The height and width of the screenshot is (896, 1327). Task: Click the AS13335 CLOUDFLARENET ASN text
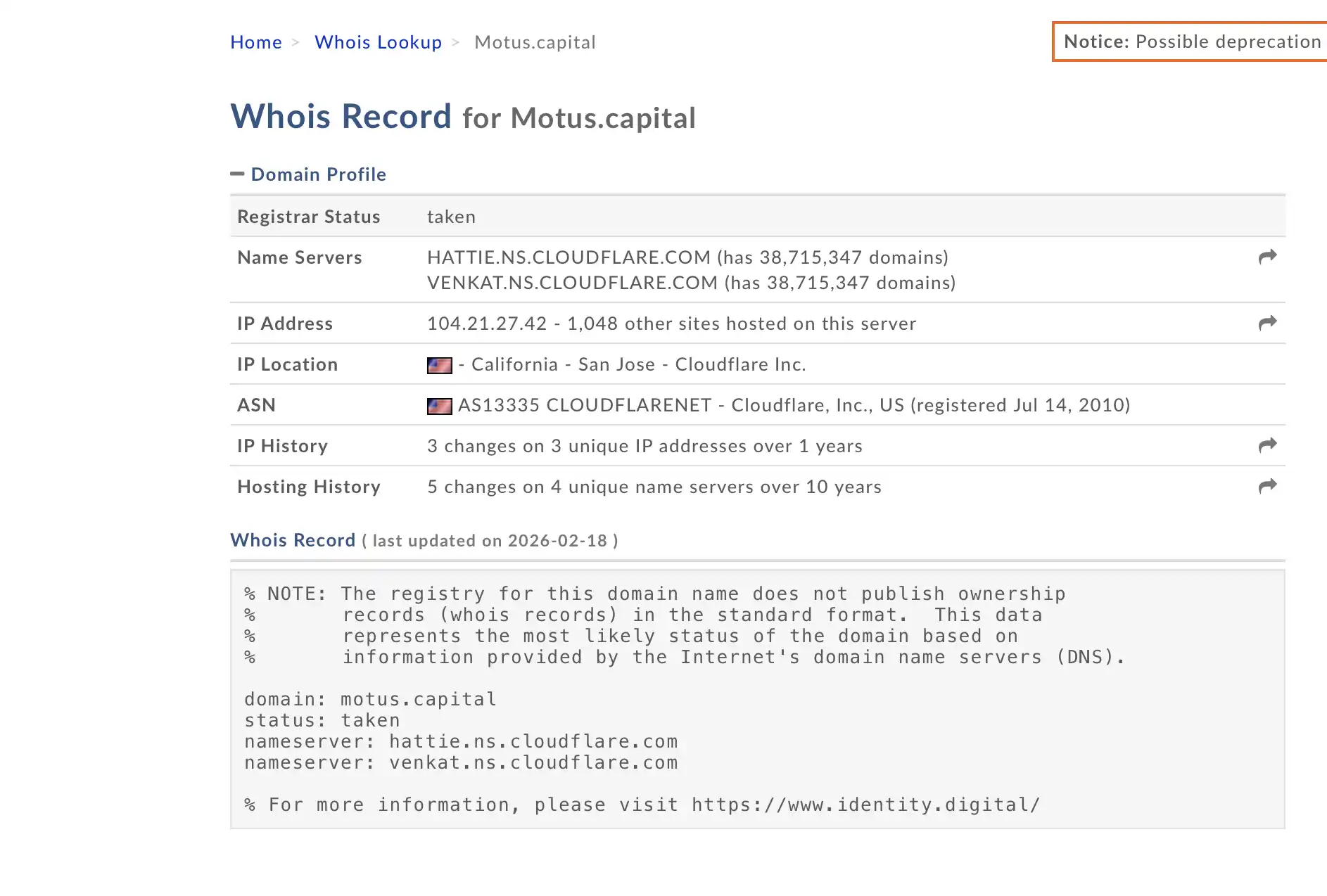pos(584,405)
